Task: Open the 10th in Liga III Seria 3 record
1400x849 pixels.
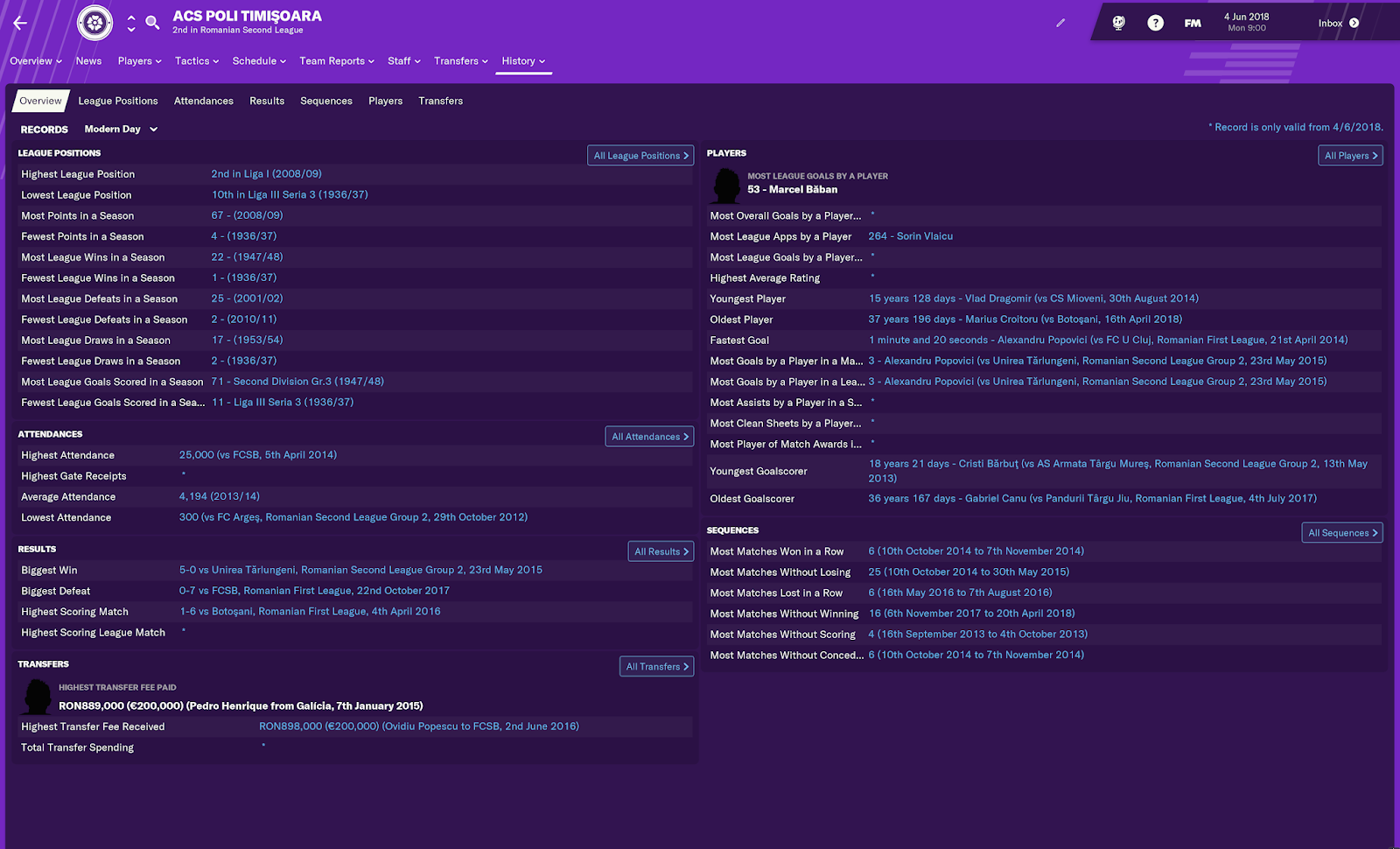Action: pyautogui.click(x=290, y=194)
